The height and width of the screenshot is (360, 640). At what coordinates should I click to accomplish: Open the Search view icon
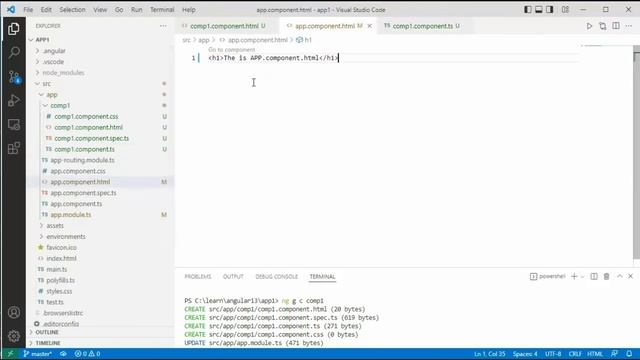click(x=13, y=52)
